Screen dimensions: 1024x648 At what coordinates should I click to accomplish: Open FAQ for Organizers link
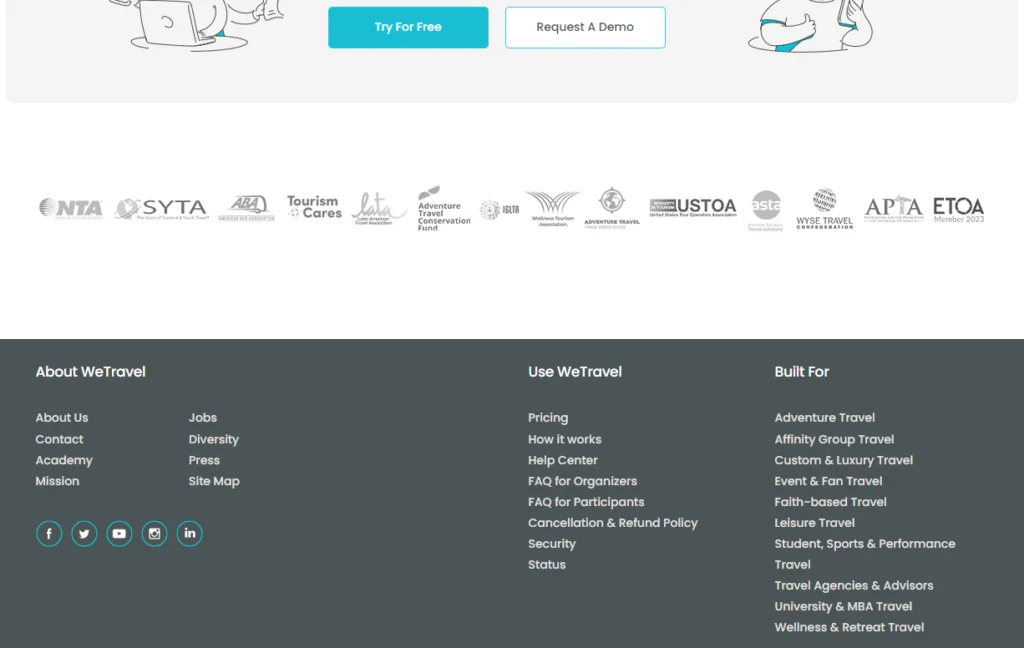(x=583, y=481)
